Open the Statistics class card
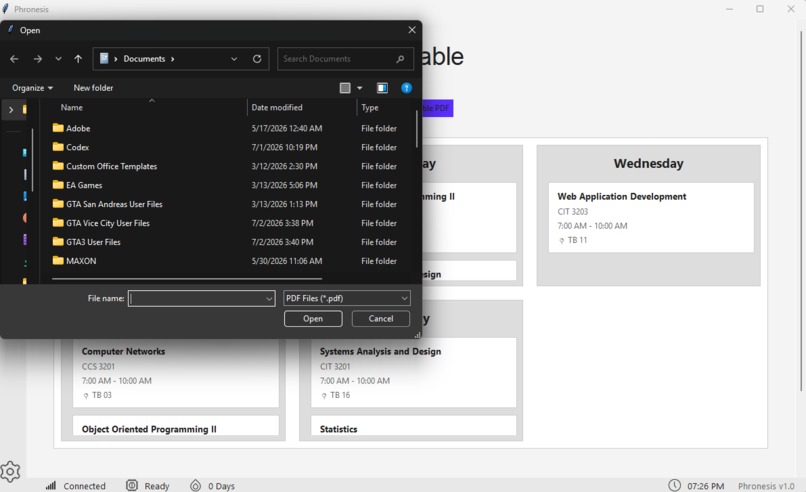This screenshot has height=492, width=806. tap(414, 426)
